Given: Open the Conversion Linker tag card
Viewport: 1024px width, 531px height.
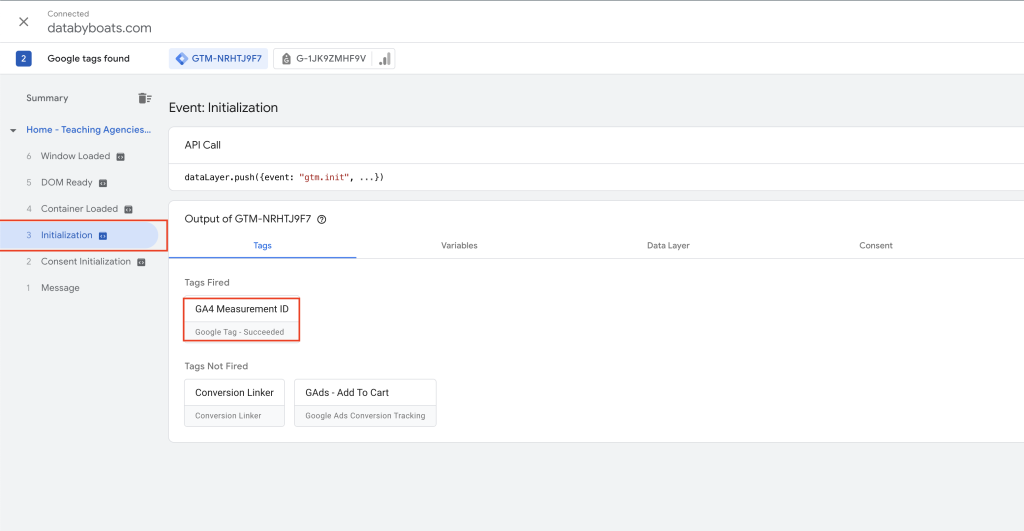Looking at the screenshot, I should pos(234,403).
